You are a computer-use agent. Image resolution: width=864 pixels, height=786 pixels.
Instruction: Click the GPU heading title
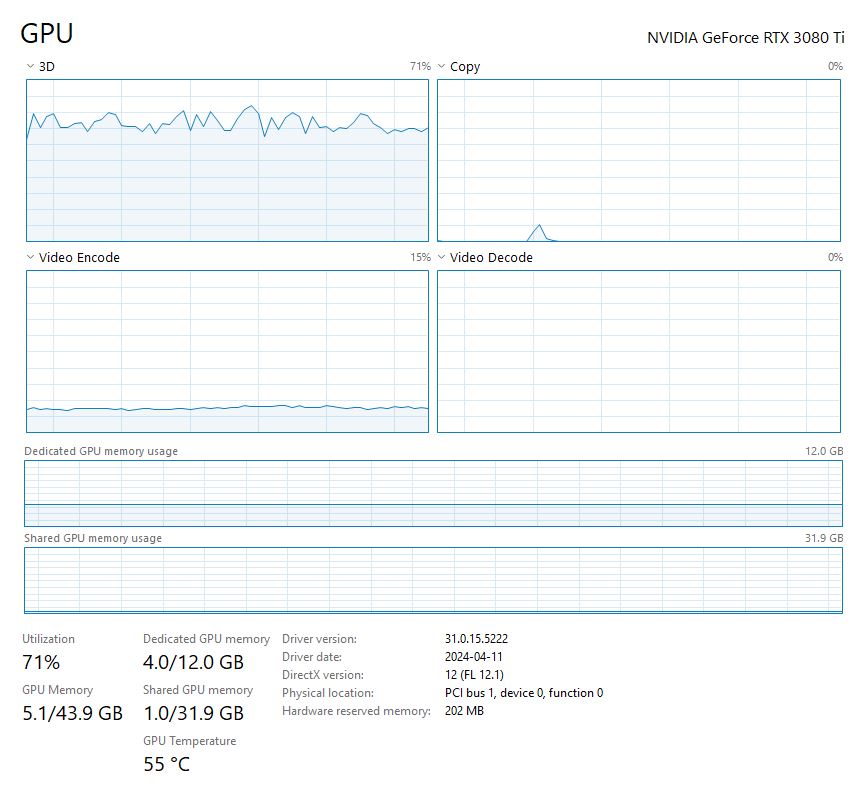tap(47, 33)
